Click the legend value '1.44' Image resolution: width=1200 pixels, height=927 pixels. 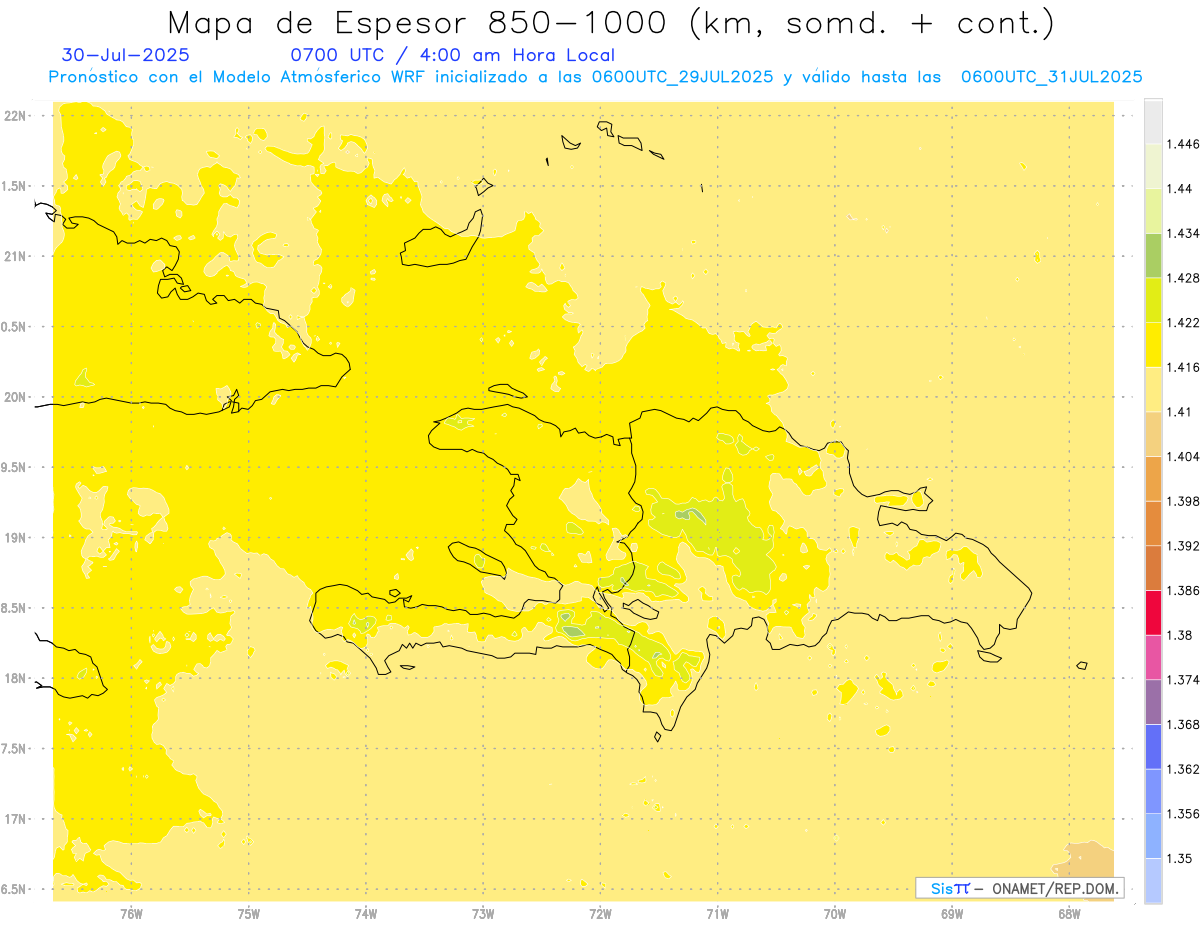[x=1180, y=189]
